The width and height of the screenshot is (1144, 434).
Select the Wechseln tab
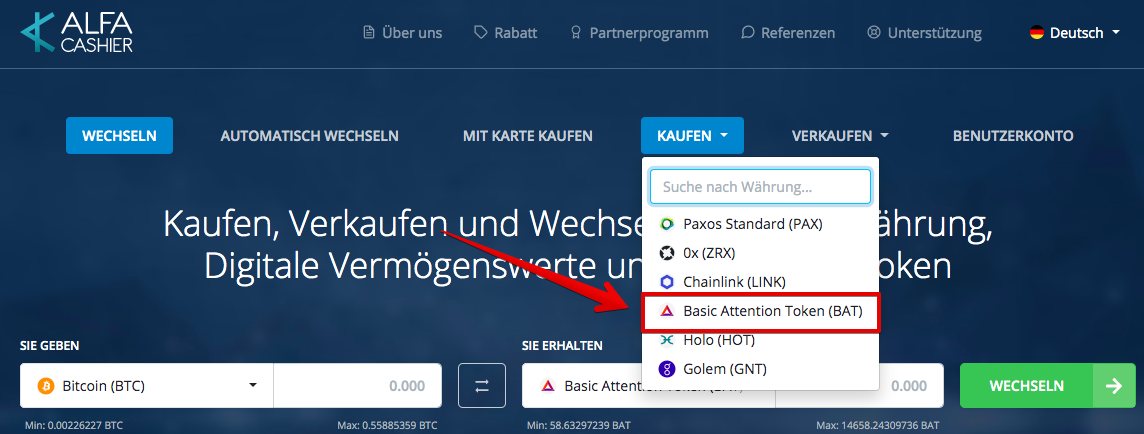tap(120, 136)
